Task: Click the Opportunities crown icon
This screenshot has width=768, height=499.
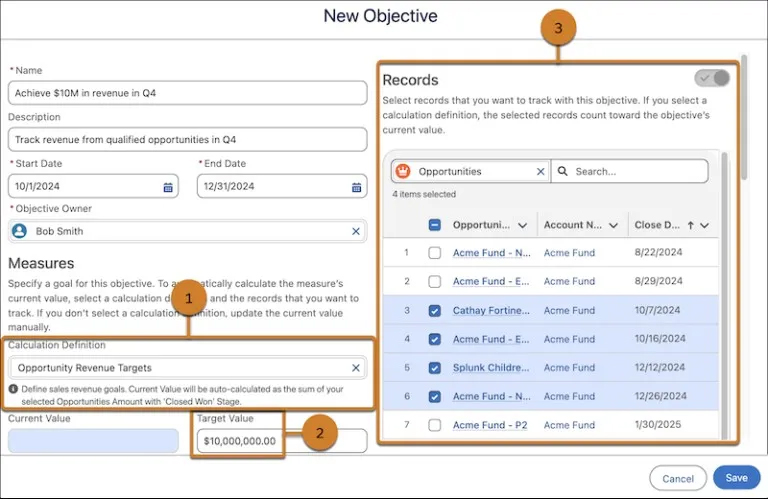Action: [x=403, y=171]
